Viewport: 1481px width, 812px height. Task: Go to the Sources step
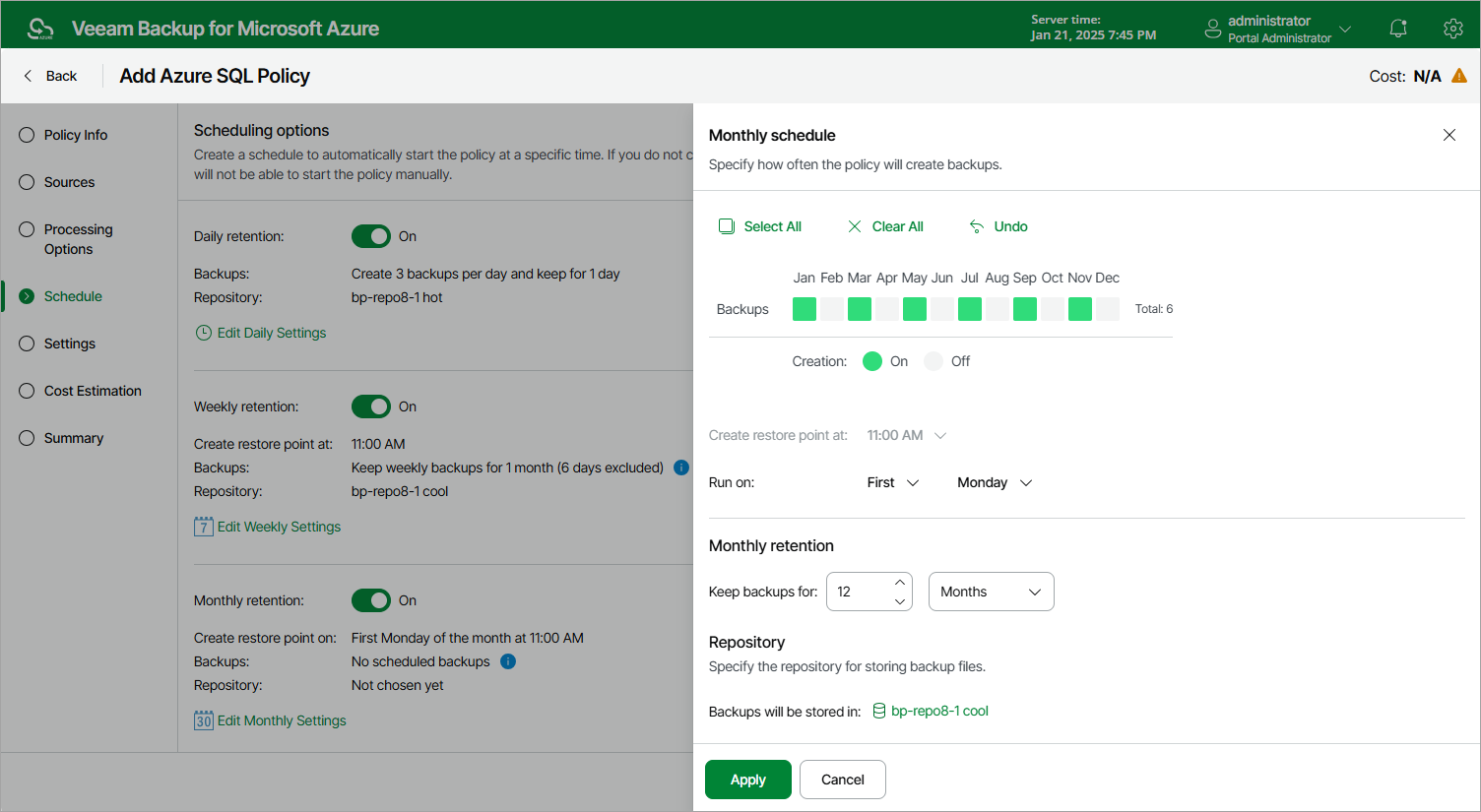(x=69, y=182)
